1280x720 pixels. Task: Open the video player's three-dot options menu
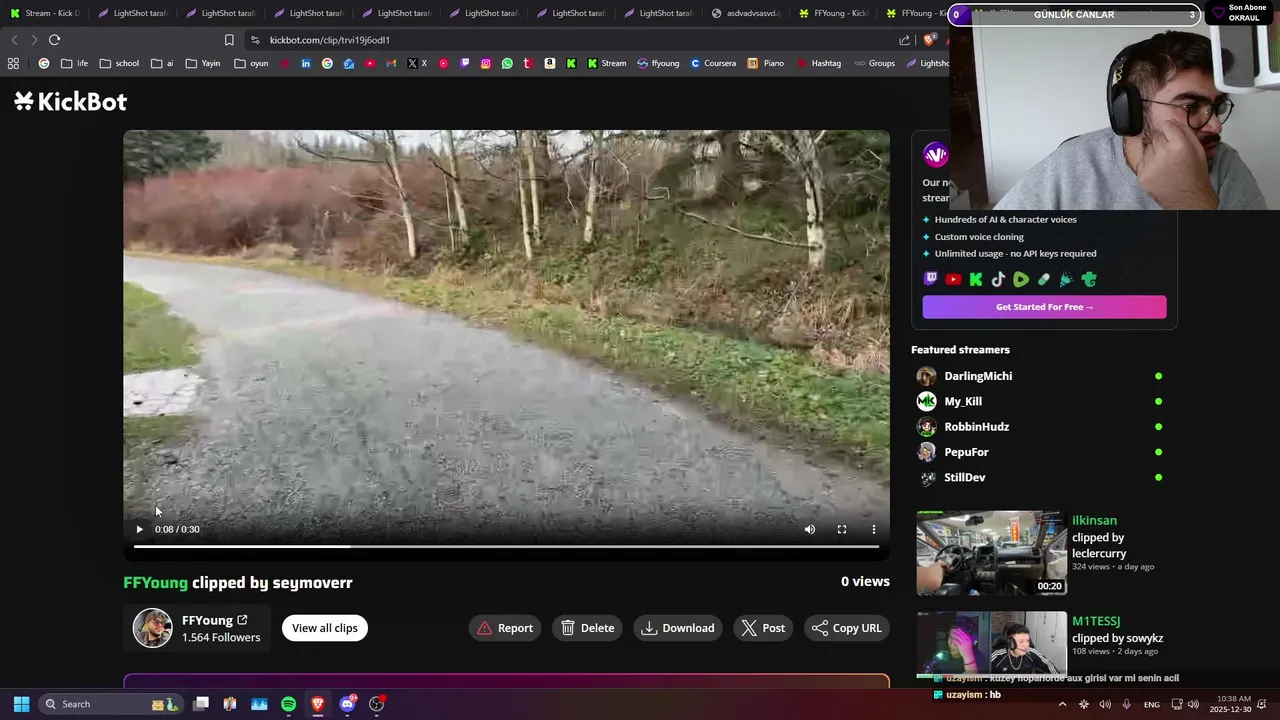click(x=873, y=529)
